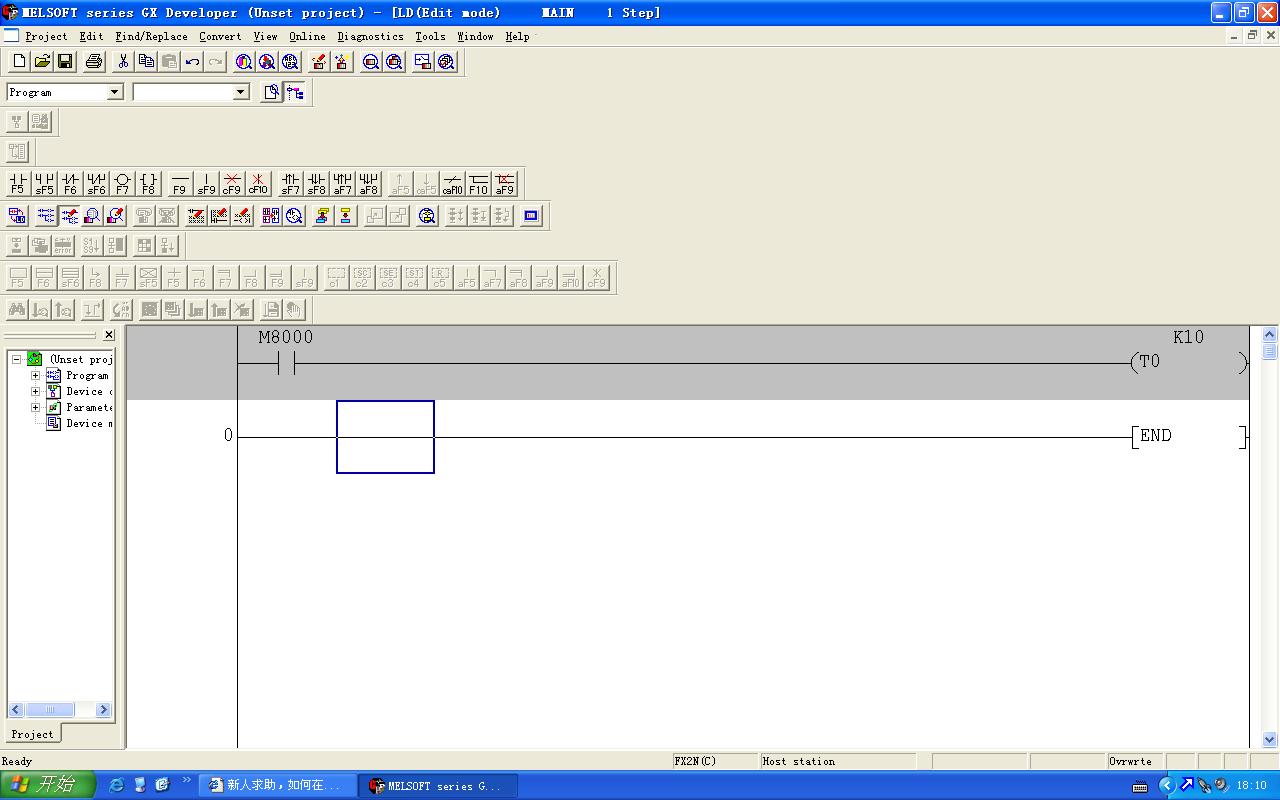Toggle the project data list display button

(295, 93)
